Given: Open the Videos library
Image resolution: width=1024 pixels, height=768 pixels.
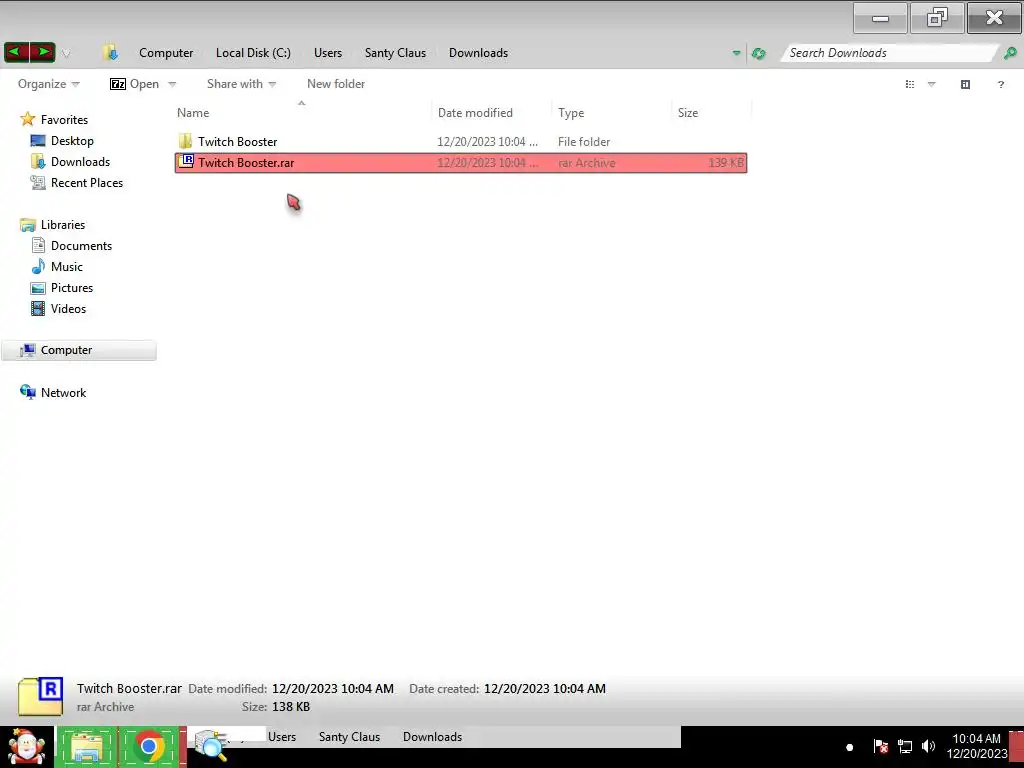Looking at the screenshot, I should [68, 309].
